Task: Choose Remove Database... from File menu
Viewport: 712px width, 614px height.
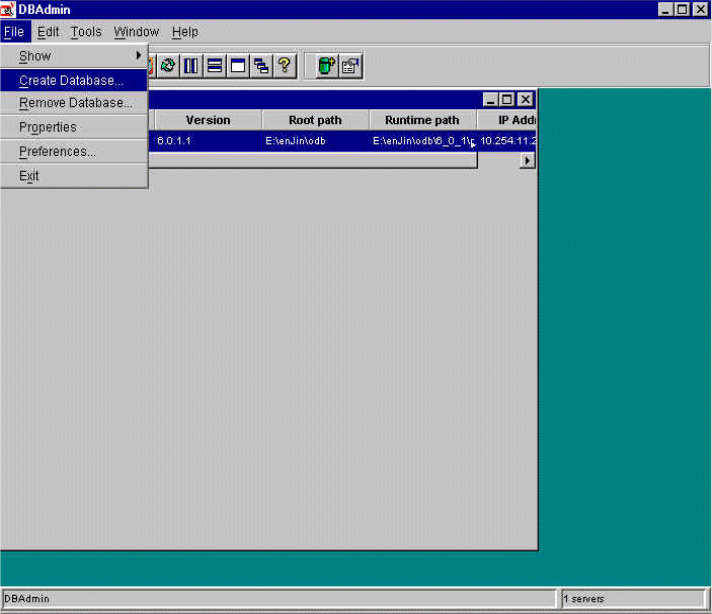Action: click(74, 103)
